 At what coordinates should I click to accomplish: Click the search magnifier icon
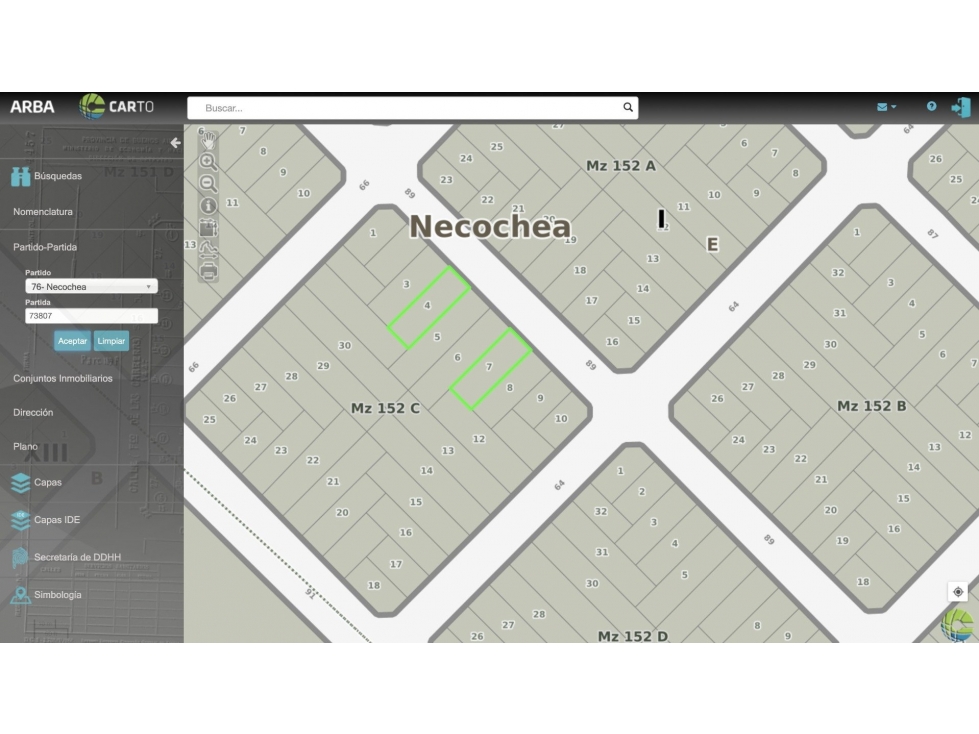pyautogui.click(x=628, y=107)
